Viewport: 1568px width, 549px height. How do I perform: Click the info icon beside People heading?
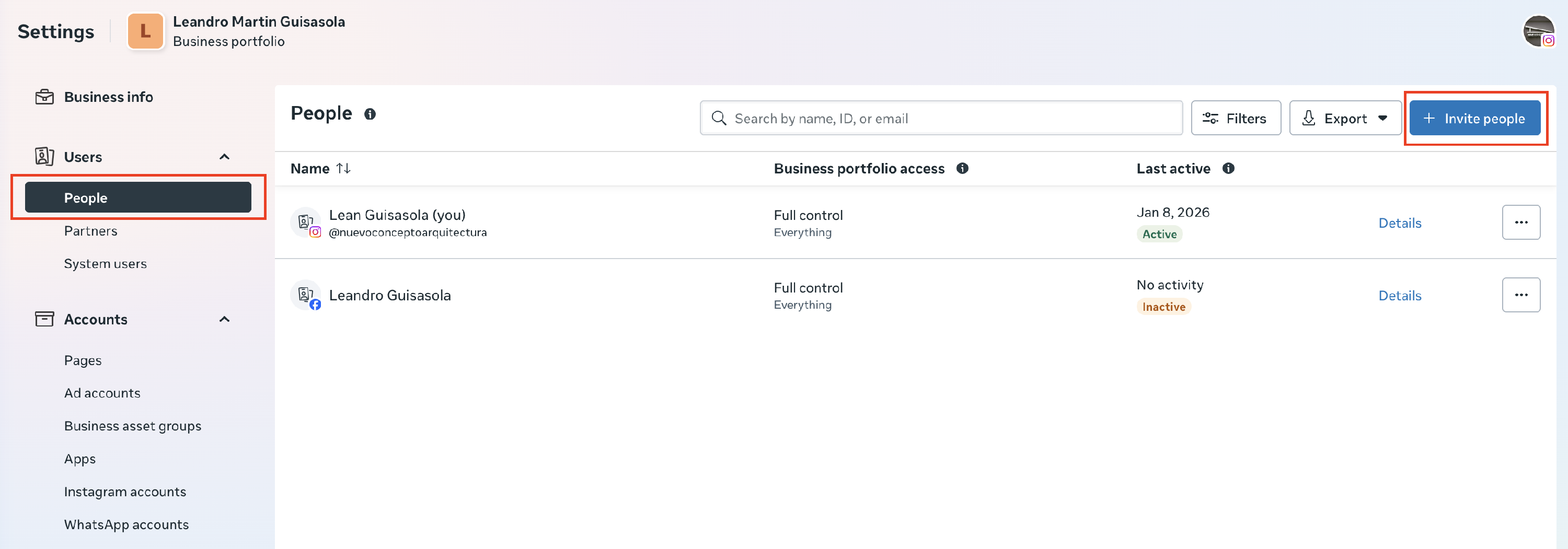(x=370, y=114)
